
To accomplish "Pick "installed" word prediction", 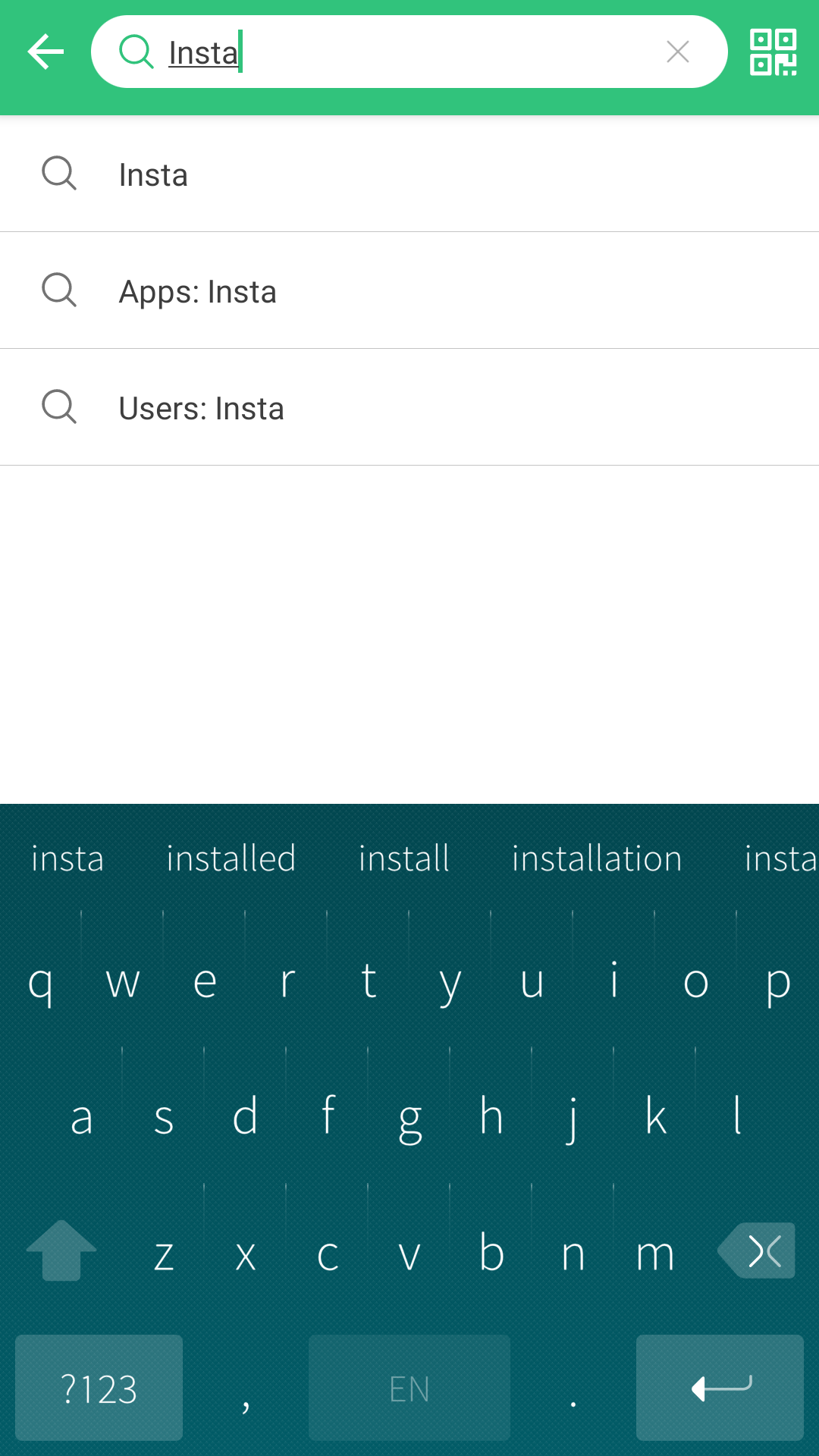I will pyautogui.click(x=231, y=859).
